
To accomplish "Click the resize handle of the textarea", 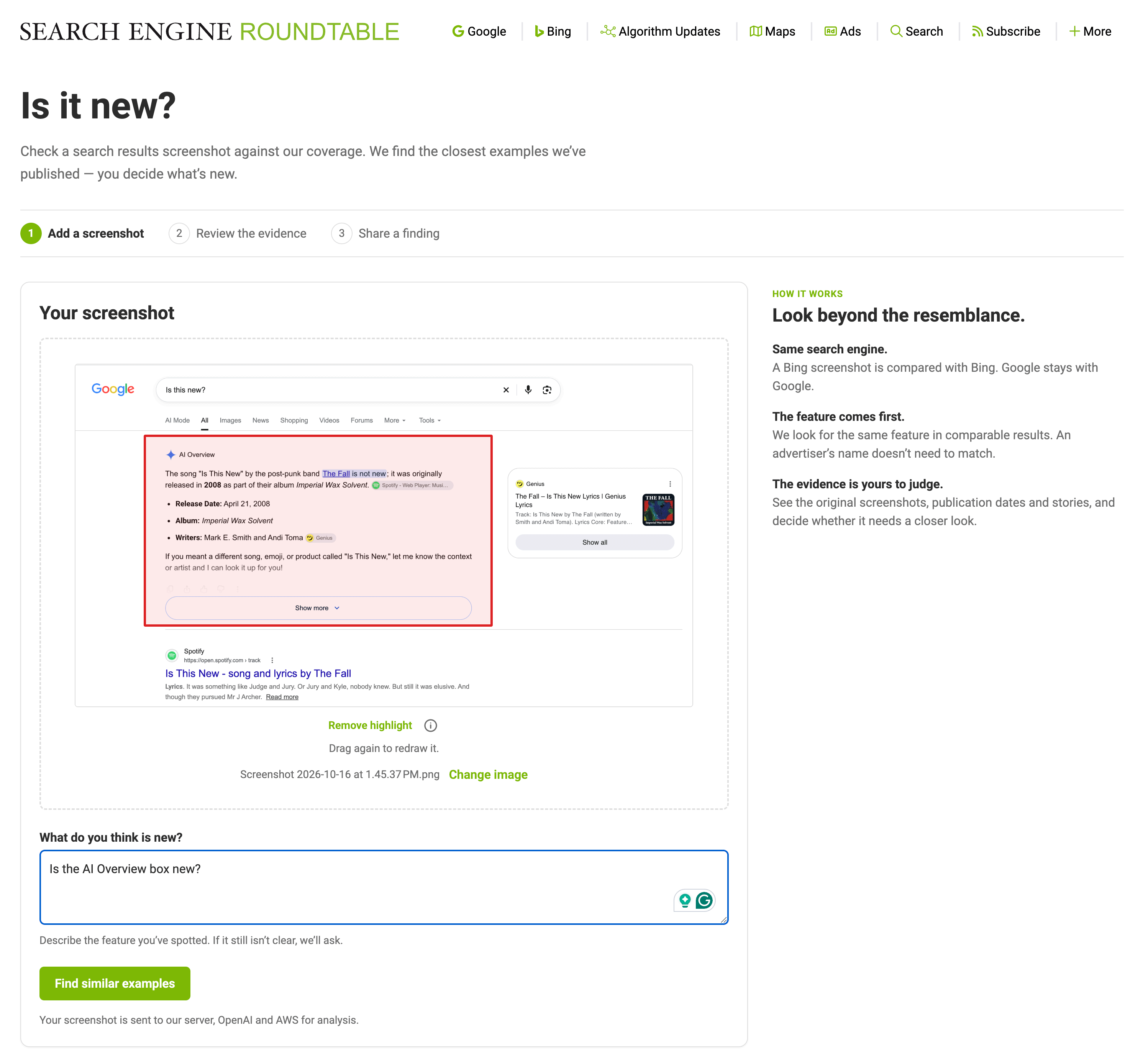I will coord(723,920).
